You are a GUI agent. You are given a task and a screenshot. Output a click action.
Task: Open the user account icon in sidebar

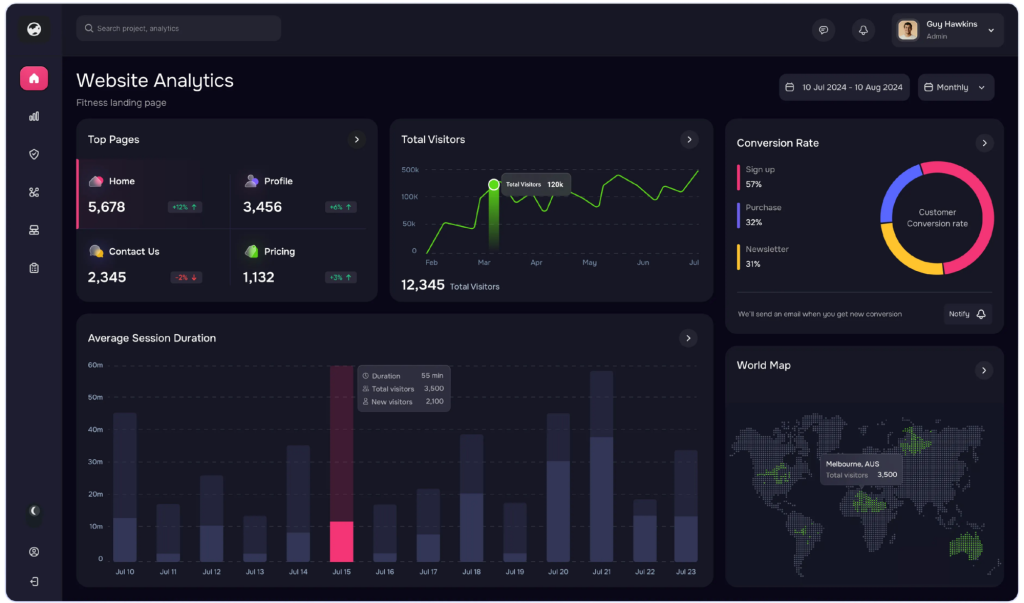coord(34,551)
